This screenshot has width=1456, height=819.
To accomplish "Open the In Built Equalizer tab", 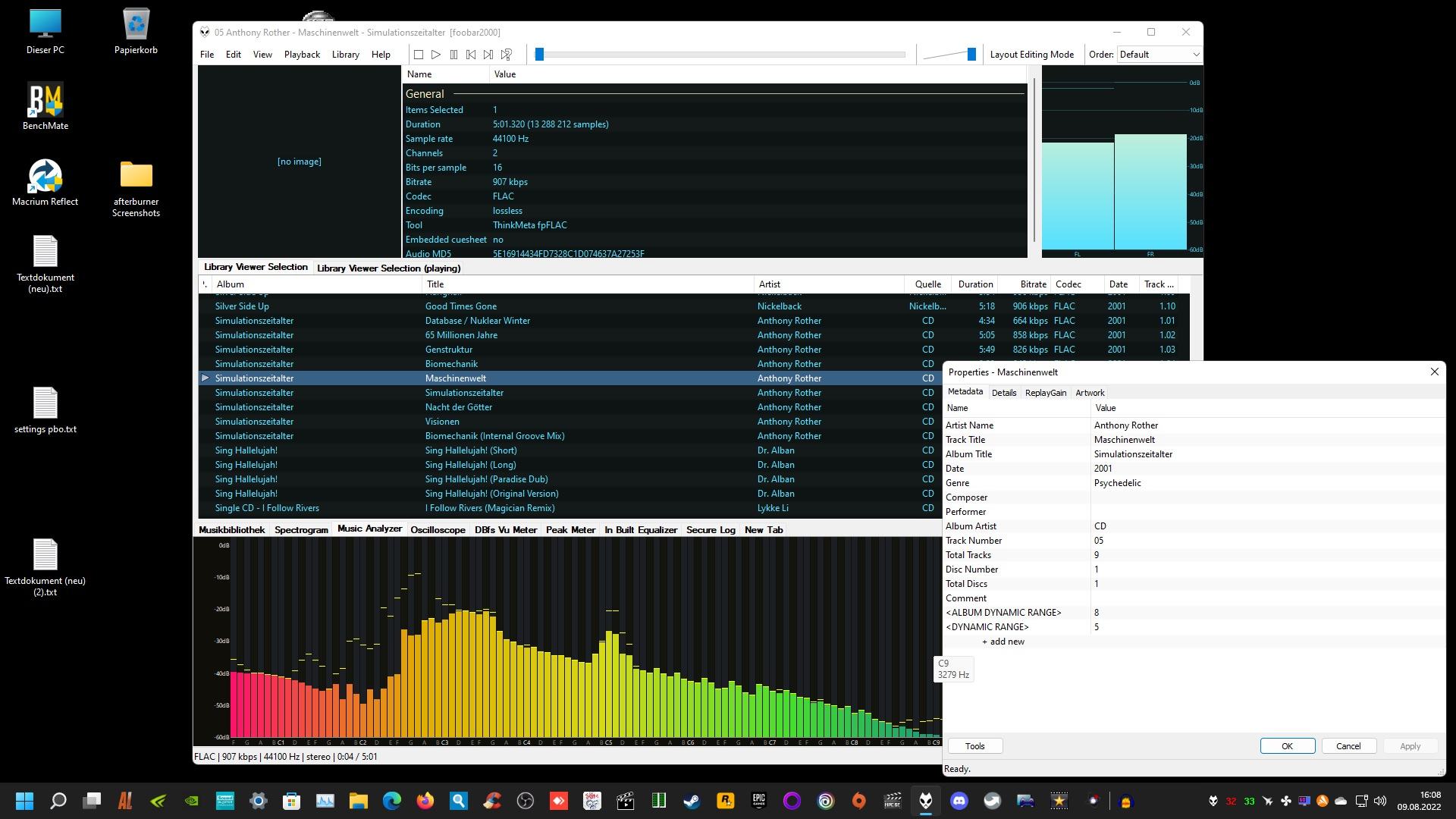I will point(641,530).
